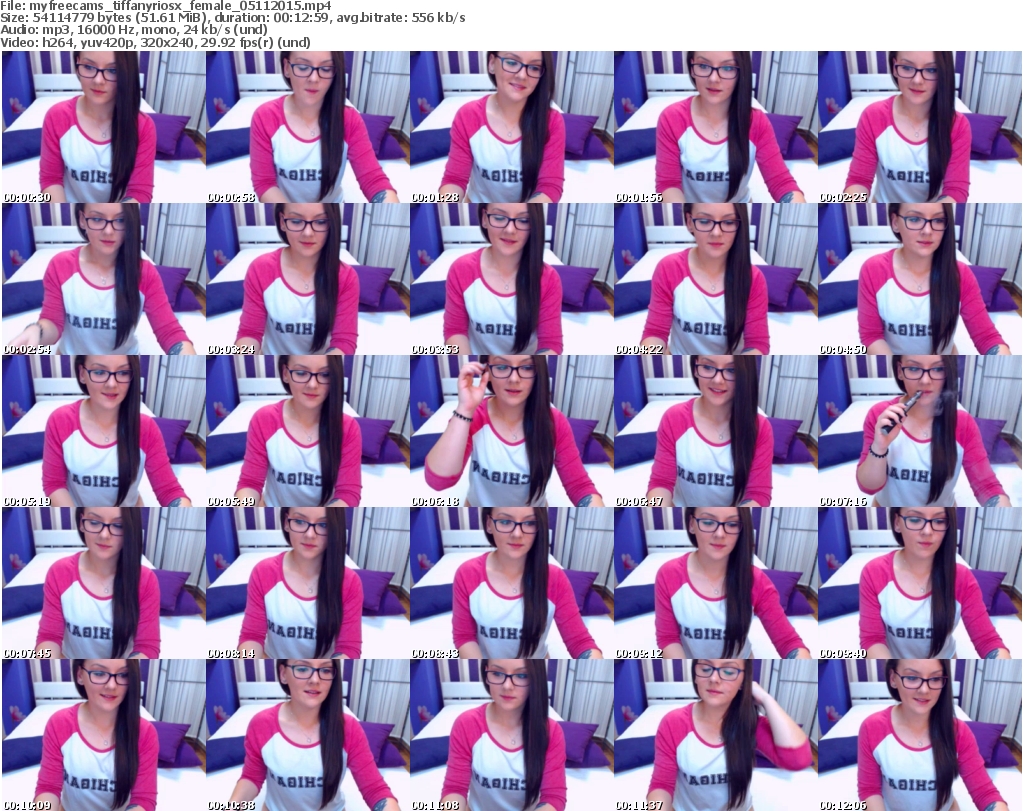Select the thumbnail frame at 00:06:18
This screenshot has height=811, width=1024.
click(x=511, y=431)
